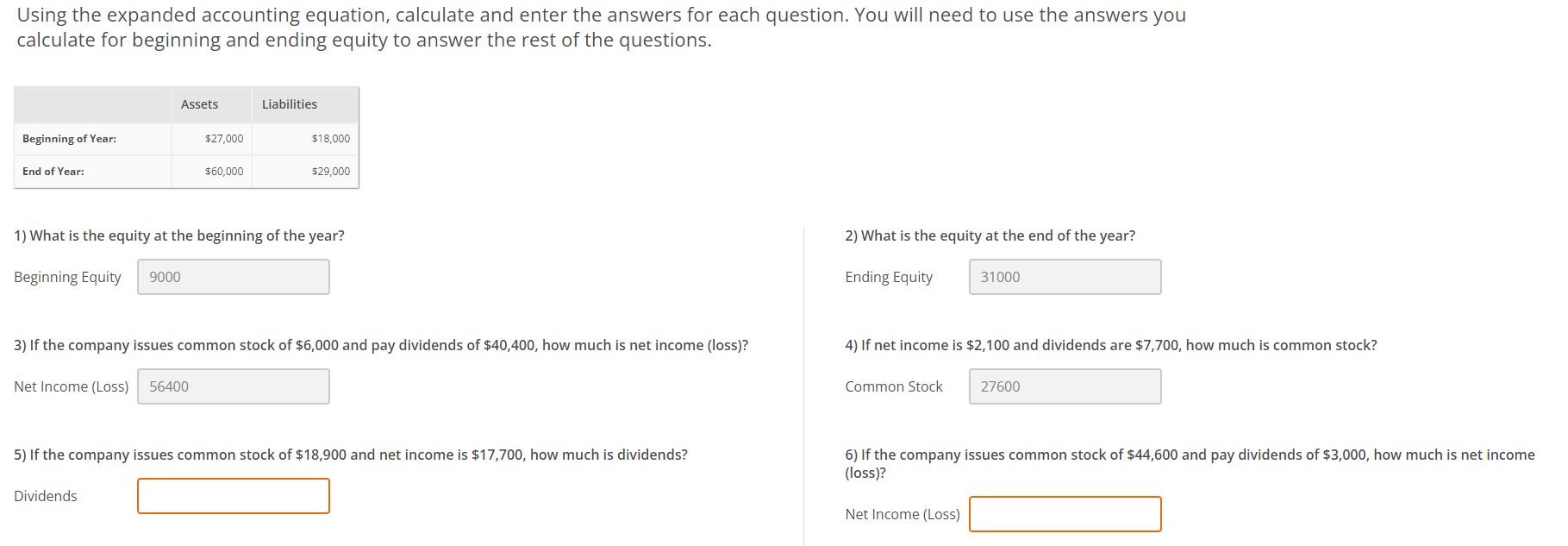Click the question 3 net income question text
The width and height of the screenshot is (1568, 546).
(x=380, y=345)
